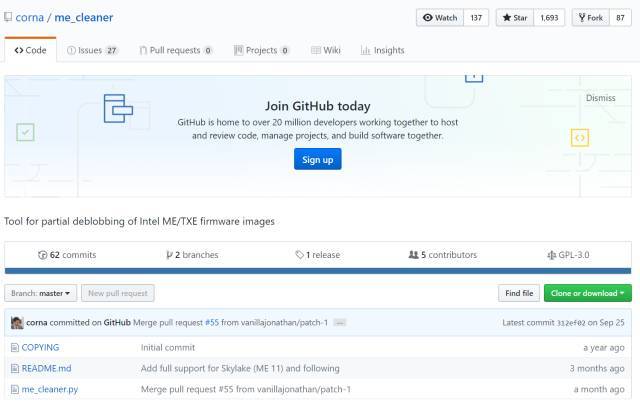Open the Issues tab
This screenshot has width=640, height=403.
(92, 50)
